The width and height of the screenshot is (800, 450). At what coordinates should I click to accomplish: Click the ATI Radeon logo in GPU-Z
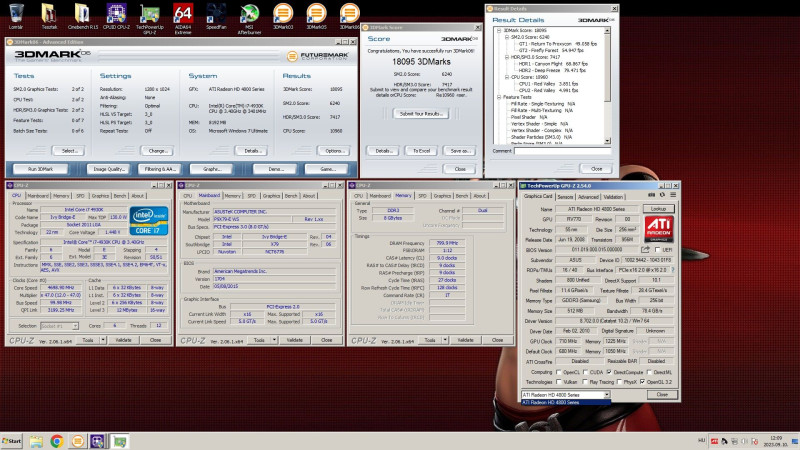point(659,229)
